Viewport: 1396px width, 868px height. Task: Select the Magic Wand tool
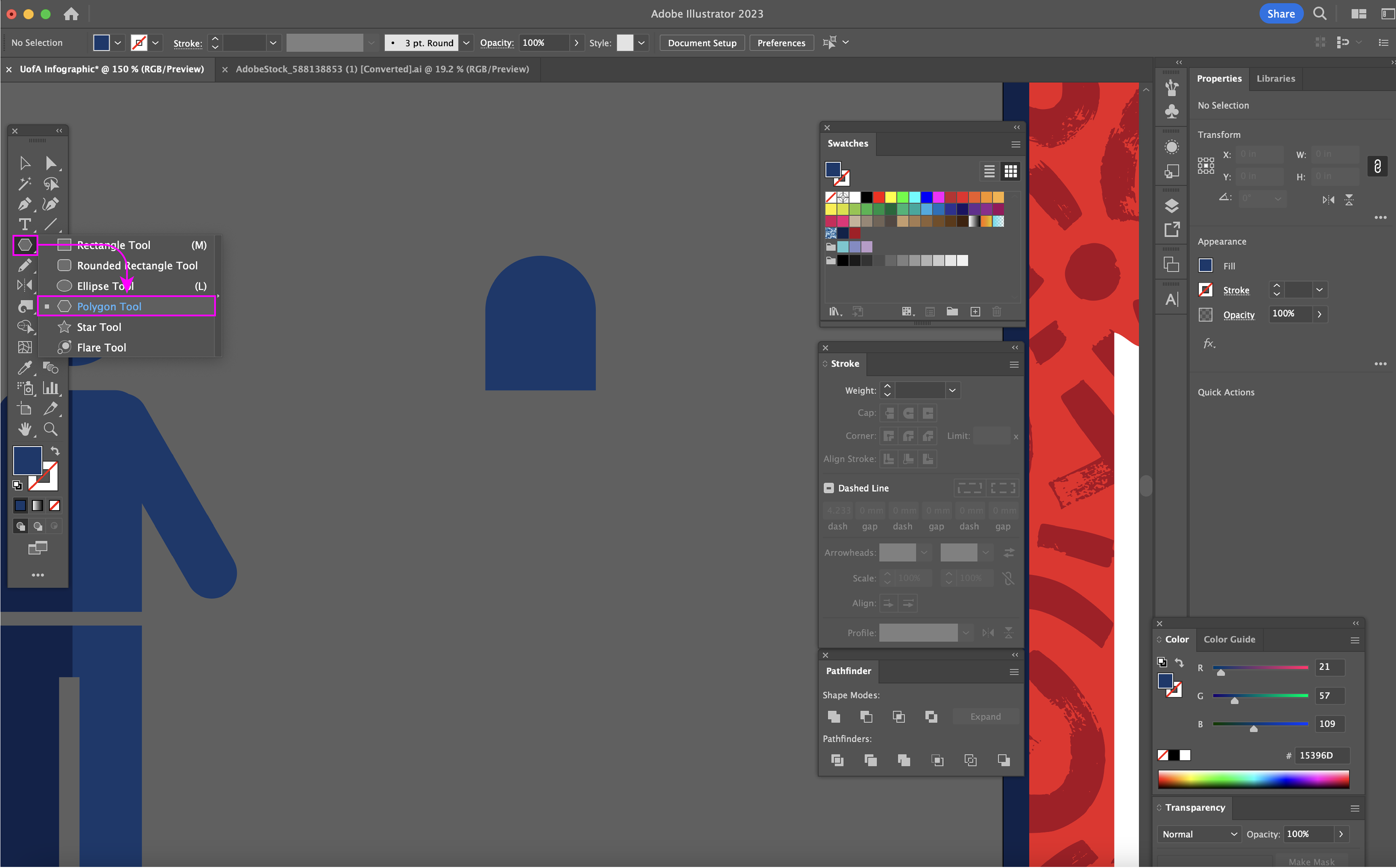(24, 184)
